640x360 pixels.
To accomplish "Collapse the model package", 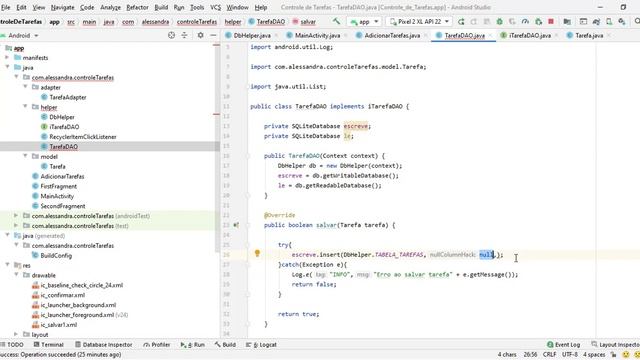I will click(x=25, y=156).
